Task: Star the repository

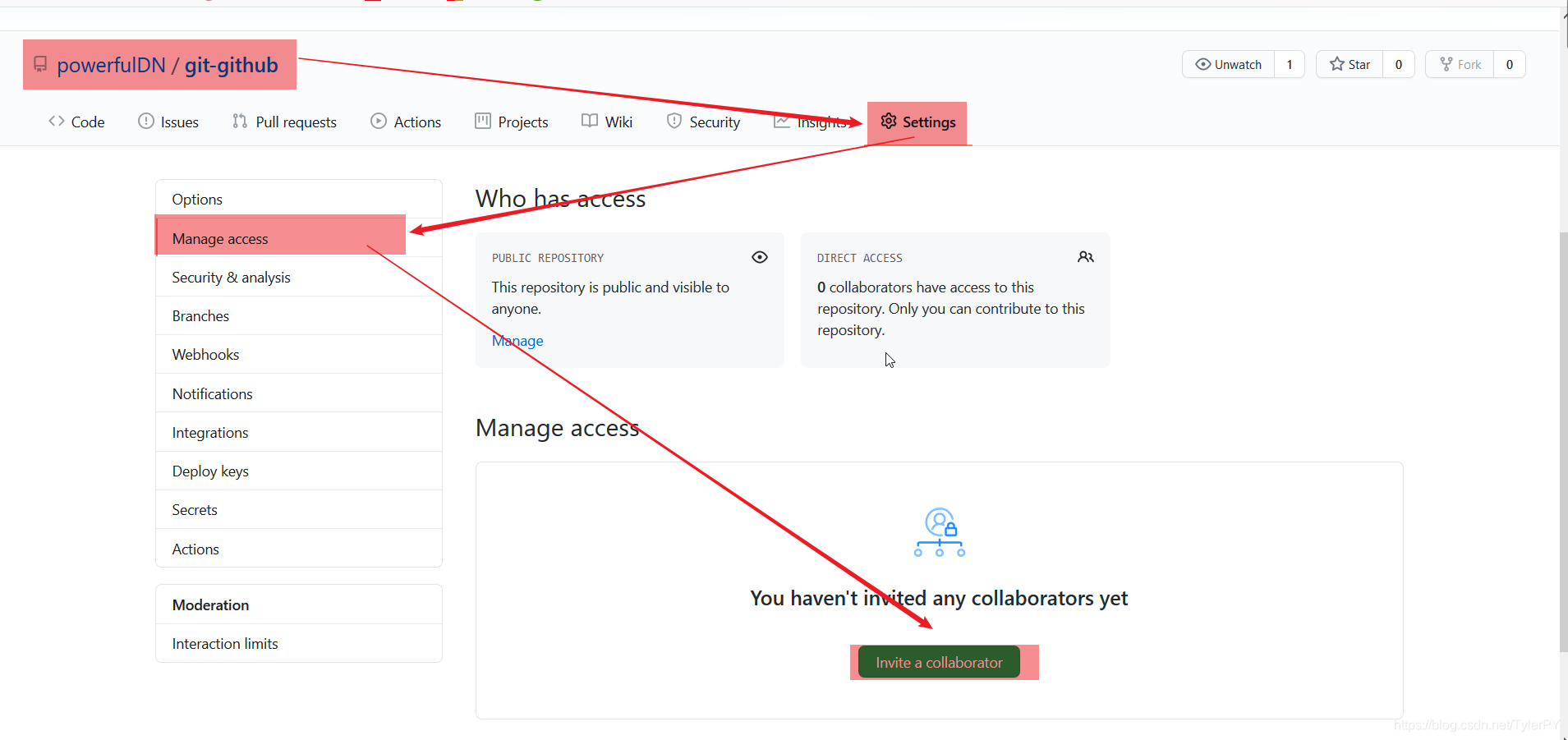Action: tap(1350, 64)
